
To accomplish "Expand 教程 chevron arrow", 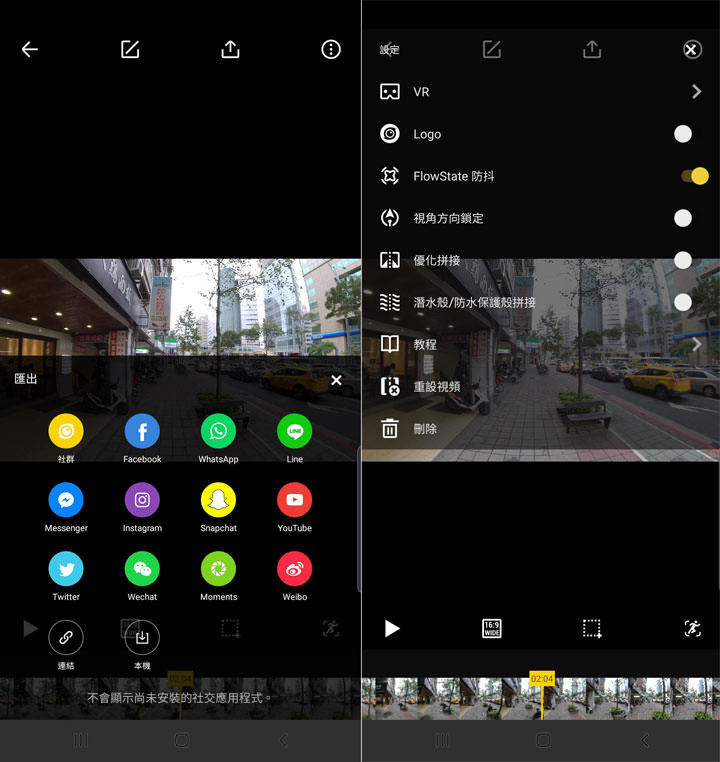I will pos(697,345).
